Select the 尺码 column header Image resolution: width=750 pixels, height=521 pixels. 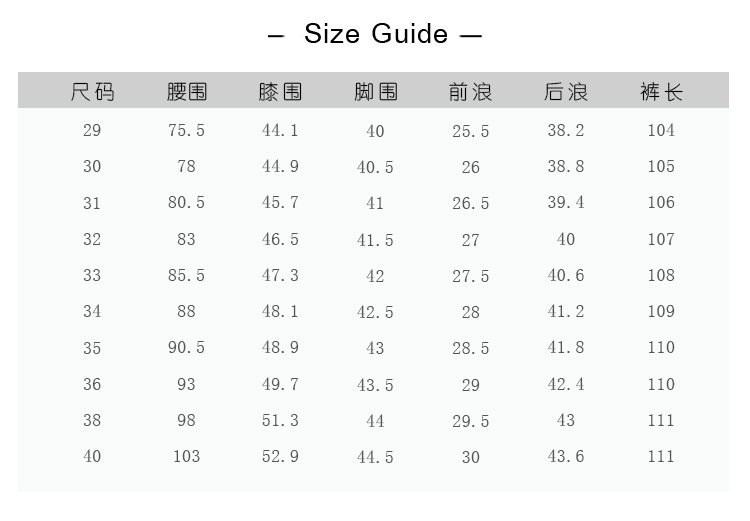pyautogui.click(x=92, y=92)
